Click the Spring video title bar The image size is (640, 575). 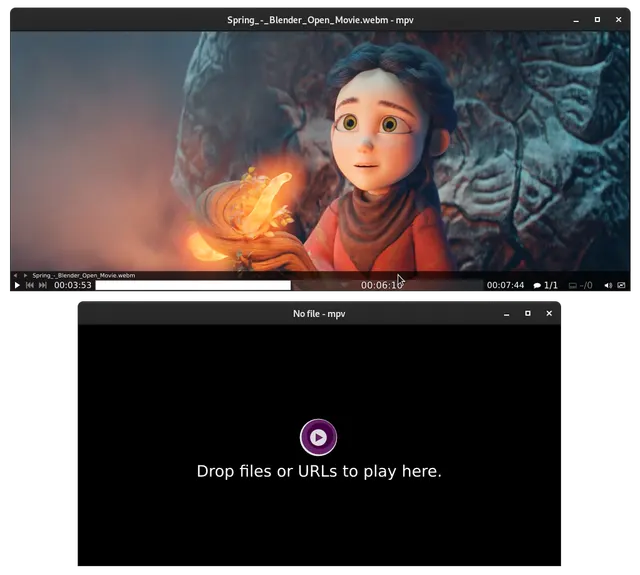320,20
